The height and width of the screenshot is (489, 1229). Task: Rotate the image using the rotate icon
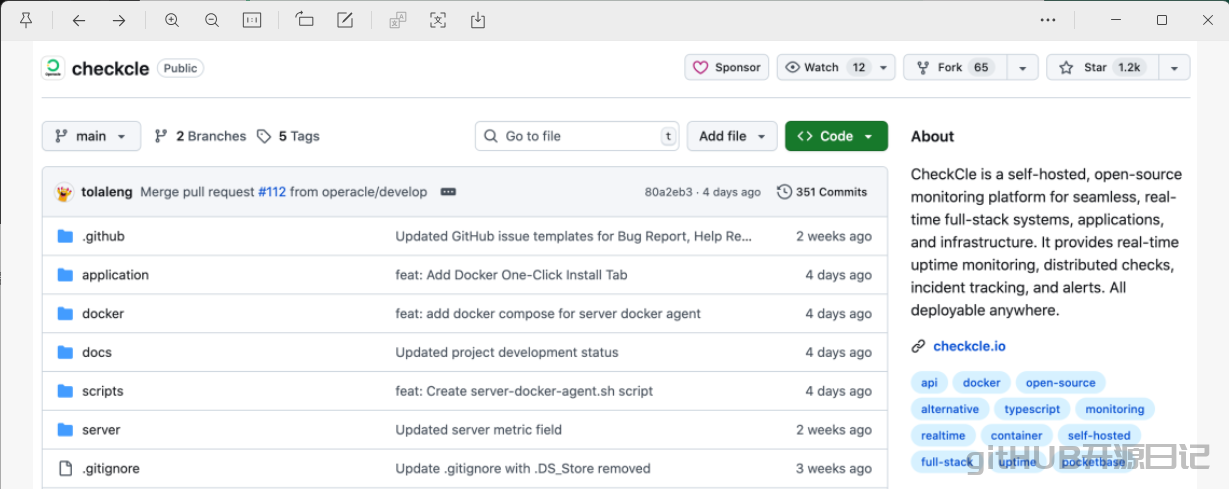305,20
